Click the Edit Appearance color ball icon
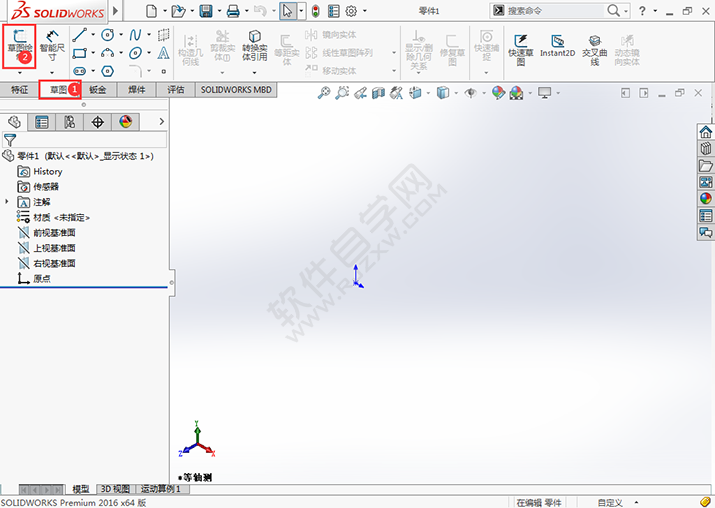Image resolution: width=715 pixels, height=508 pixels. point(498,93)
